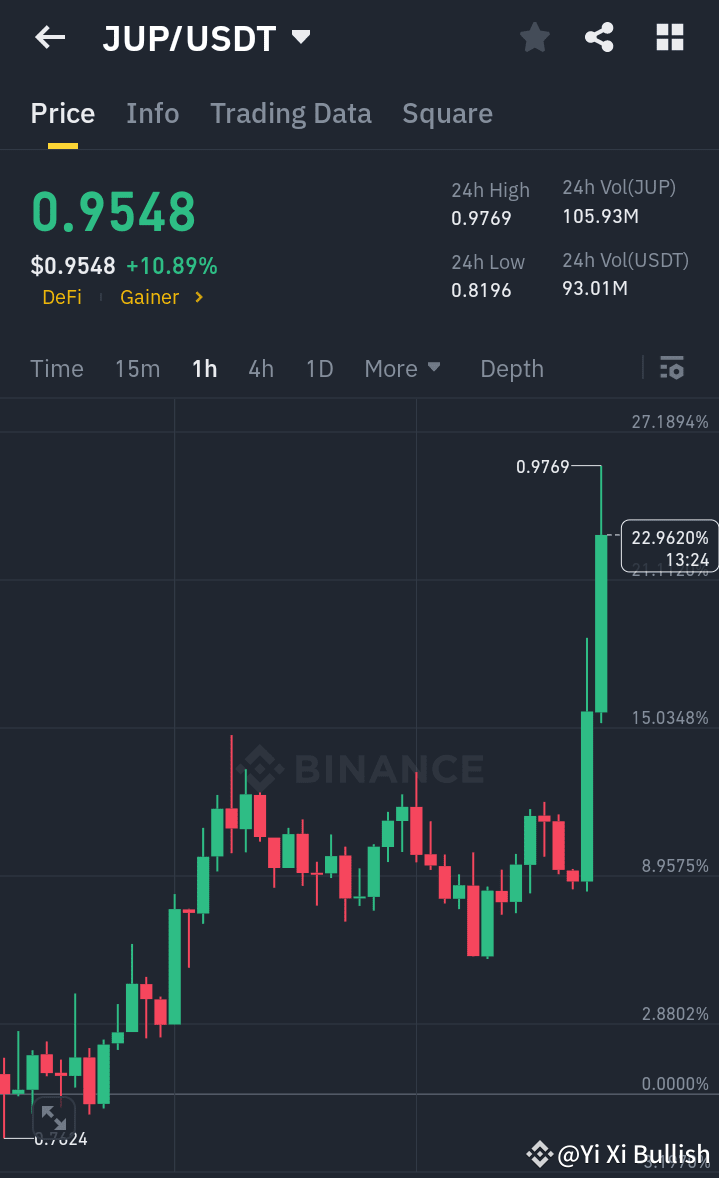Open the grid/apps icon top right
The image size is (719, 1178).
point(668,37)
